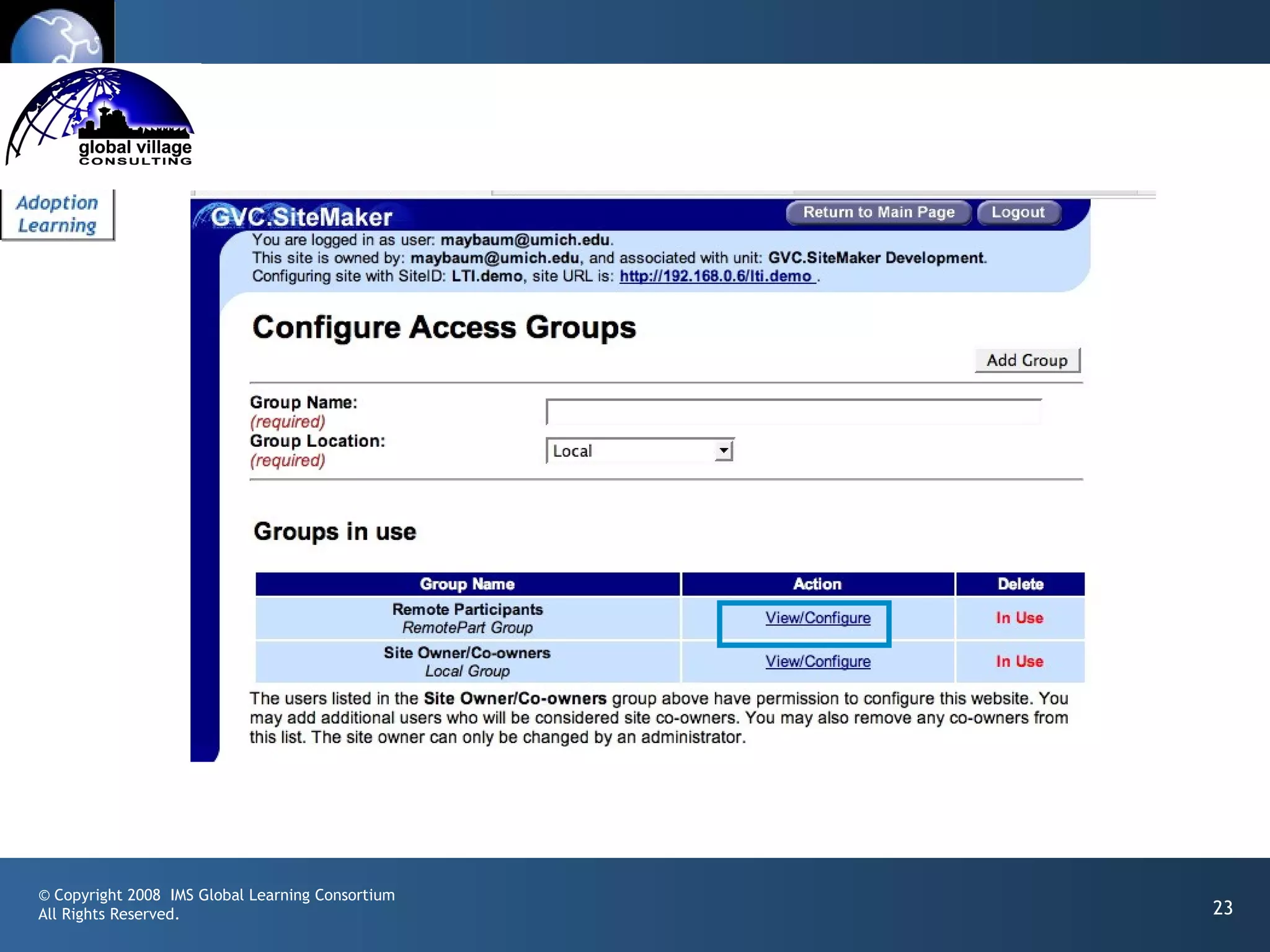Click In Use for Remote Participants
Image resolution: width=1270 pixels, height=952 pixels.
(1019, 618)
